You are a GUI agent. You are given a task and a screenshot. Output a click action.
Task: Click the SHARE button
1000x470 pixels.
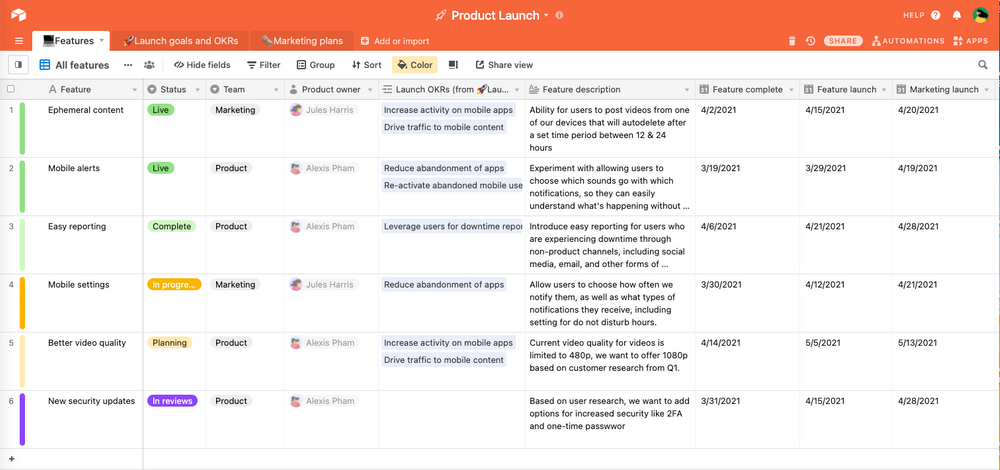(843, 41)
